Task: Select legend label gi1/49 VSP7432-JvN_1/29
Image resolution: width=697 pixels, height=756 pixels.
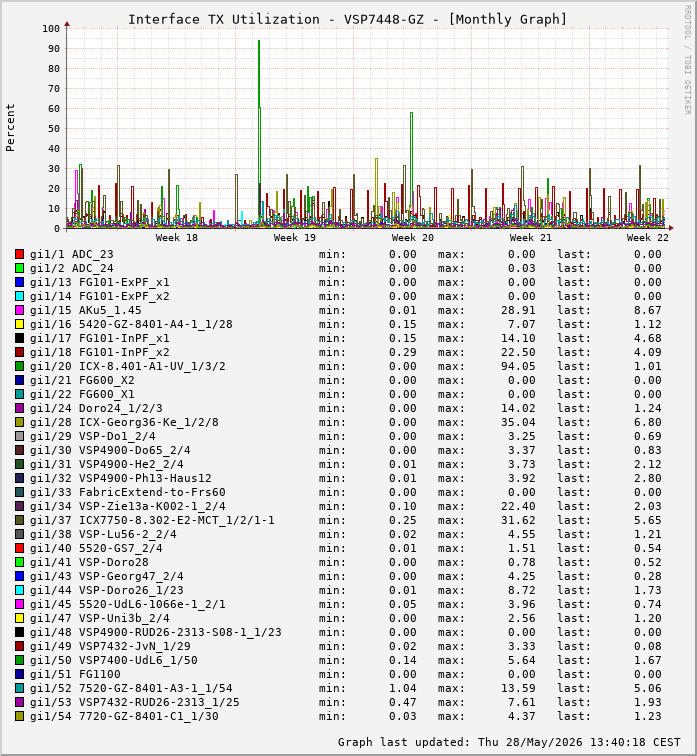Action: coord(110,646)
